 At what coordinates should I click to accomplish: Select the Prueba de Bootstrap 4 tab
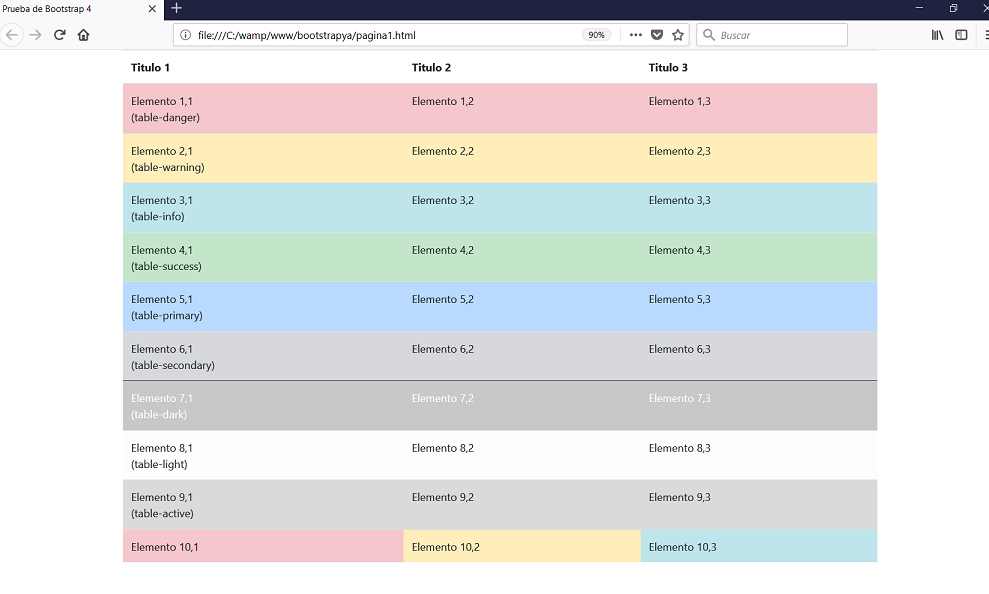[81, 9]
